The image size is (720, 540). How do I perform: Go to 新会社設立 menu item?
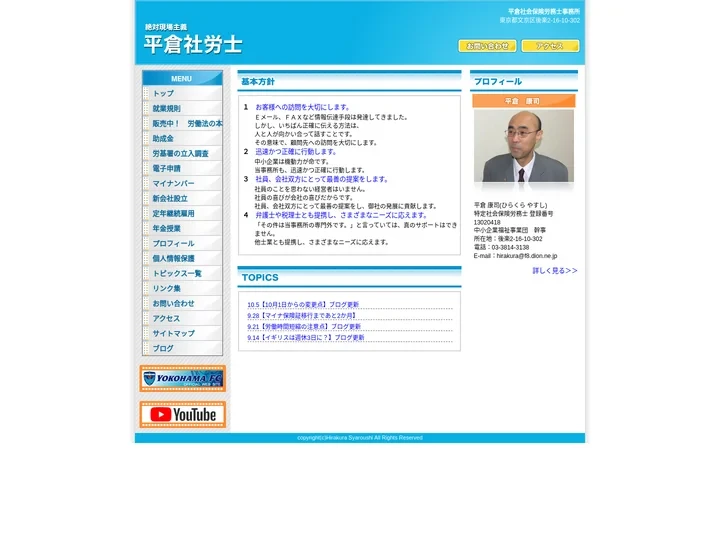point(182,198)
